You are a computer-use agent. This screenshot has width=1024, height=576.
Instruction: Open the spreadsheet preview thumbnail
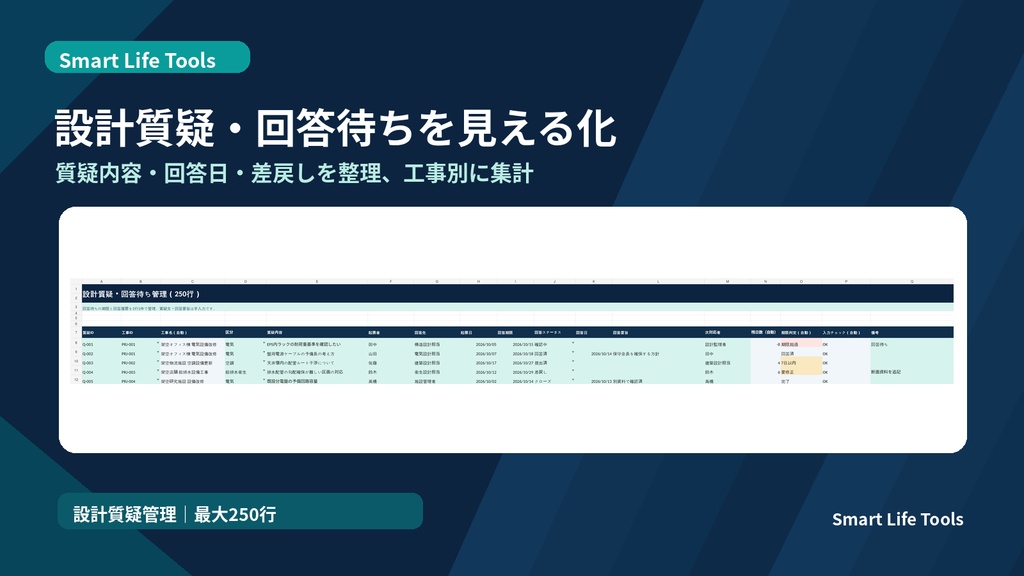tap(512, 330)
